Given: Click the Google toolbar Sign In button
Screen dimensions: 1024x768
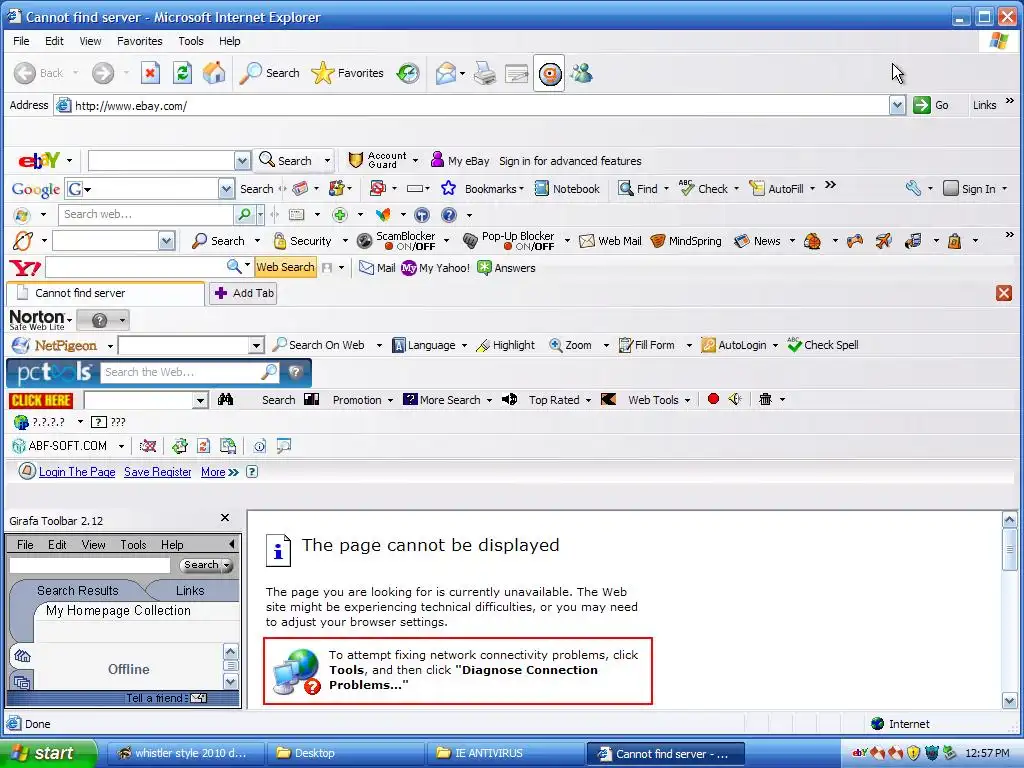Looking at the screenshot, I should [970, 189].
